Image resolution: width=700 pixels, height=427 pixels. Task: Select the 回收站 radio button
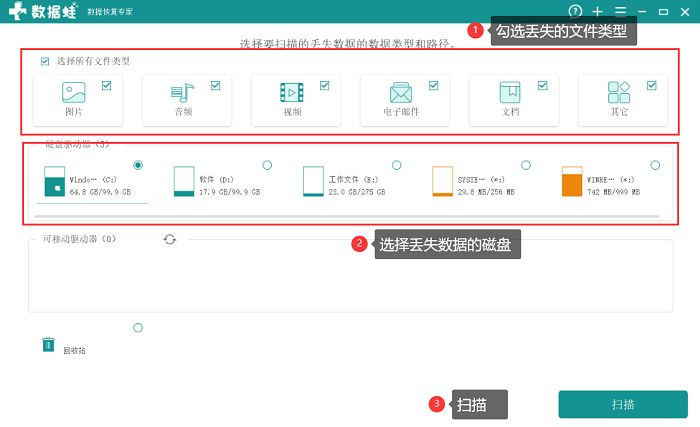click(138, 328)
